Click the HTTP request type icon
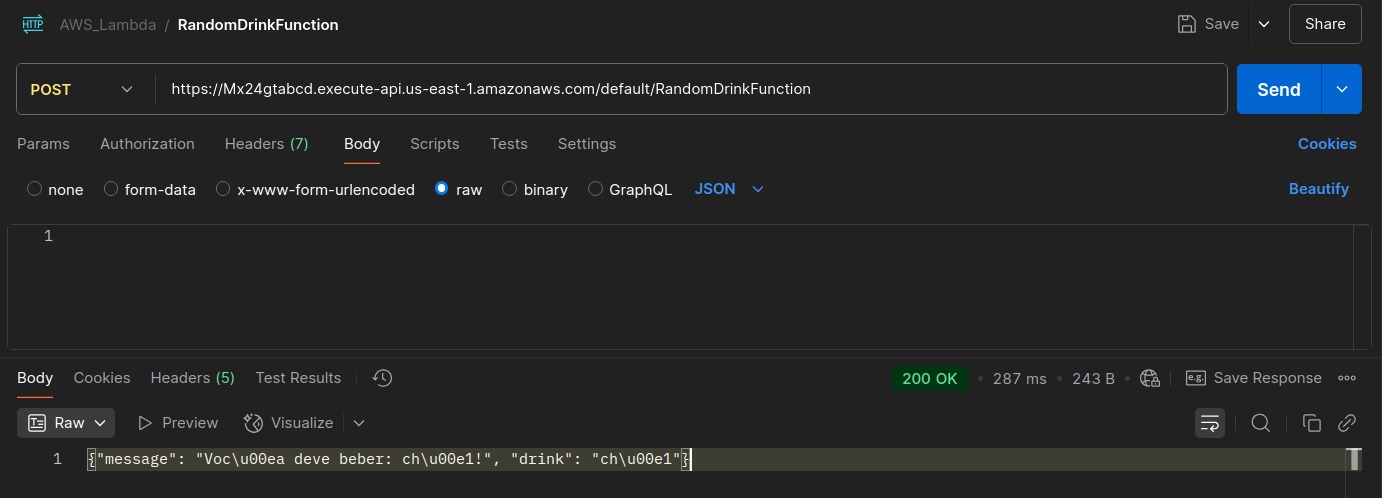 pyautogui.click(x=33, y=24)
